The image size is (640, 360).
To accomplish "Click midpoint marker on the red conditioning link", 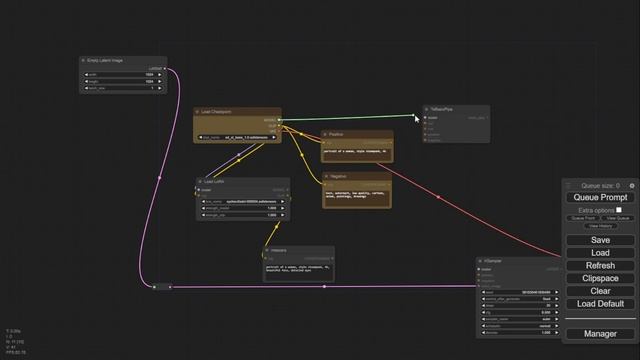I will point(438,197).
